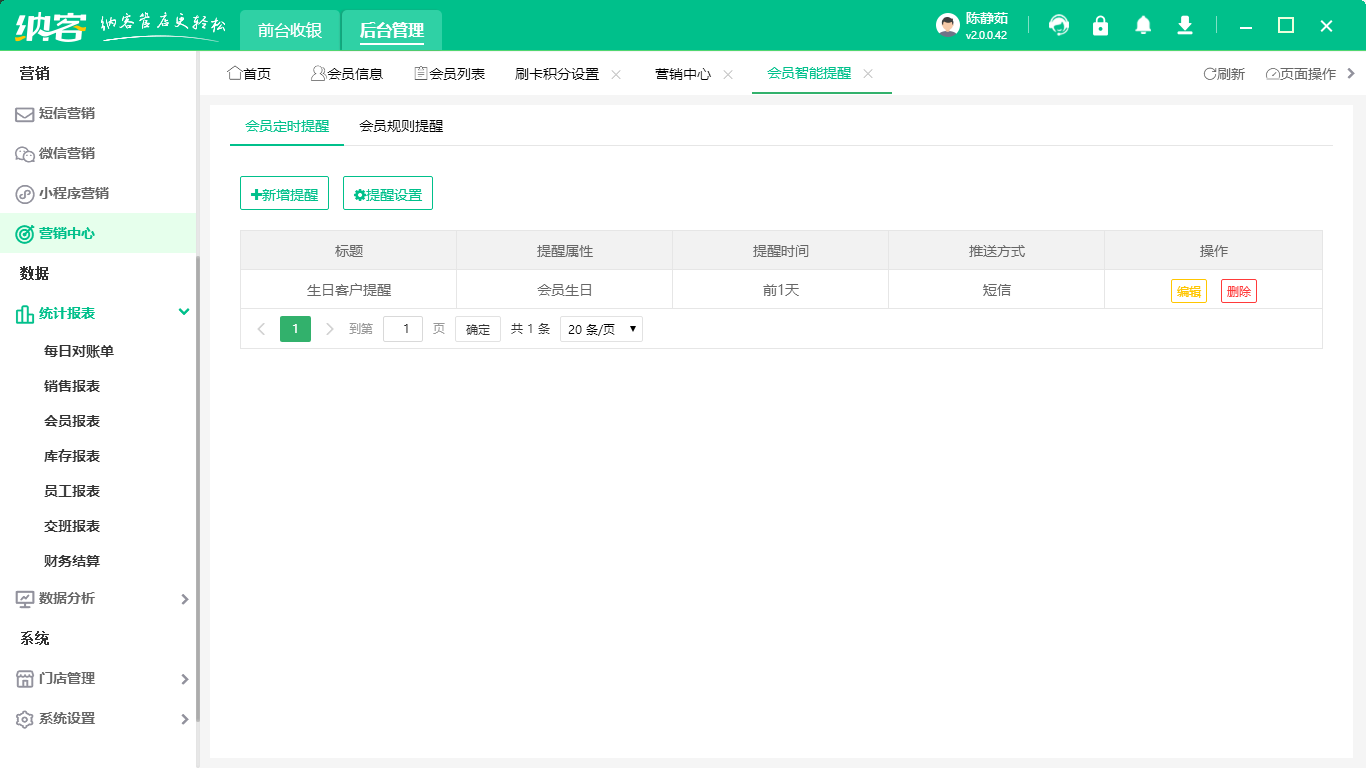The width and height of the screenshot is (1366, 768).
Task: Open 微信营销 in the sidebar
Action: coord(66,153)
